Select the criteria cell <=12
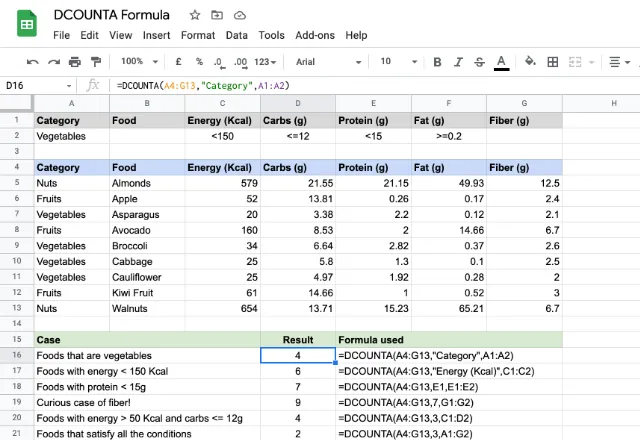The width and height of the screenshot is (640, 440). [x=298, y=136]
